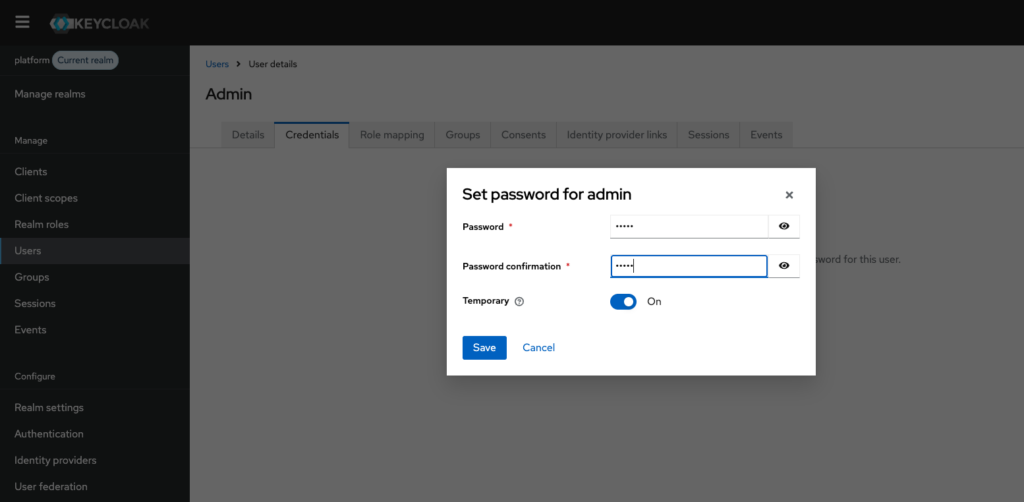Close the Set password dialog
The image size is (1024, 502).
[789, 195]
